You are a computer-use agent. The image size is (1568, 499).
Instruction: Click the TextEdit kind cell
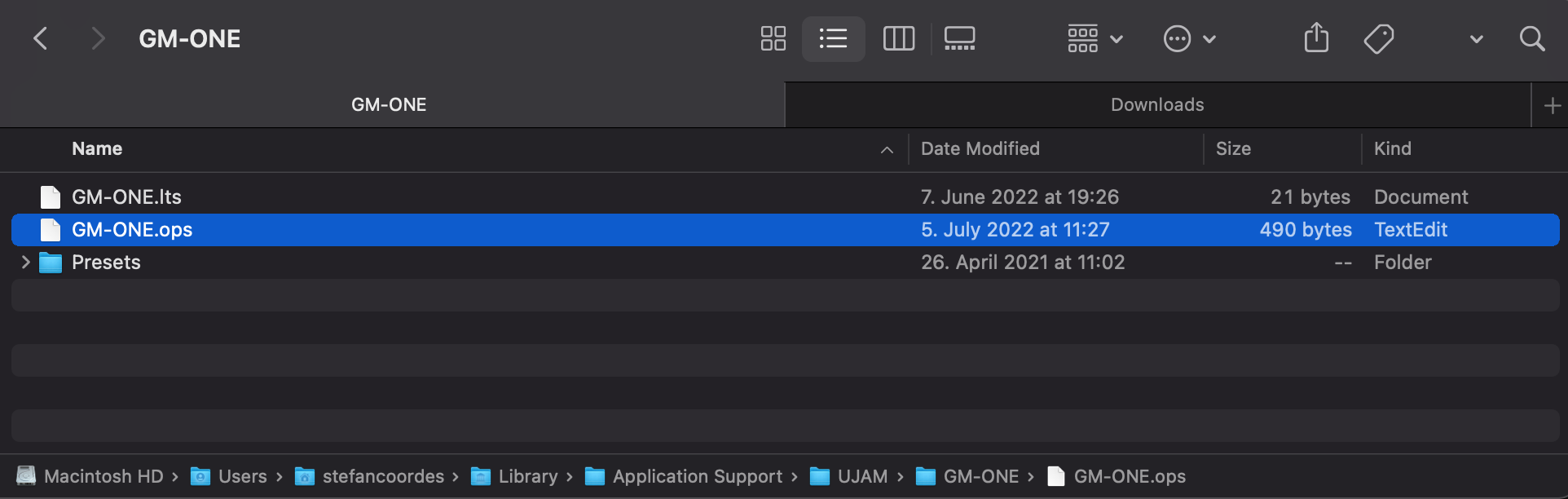click(1411, 229)
